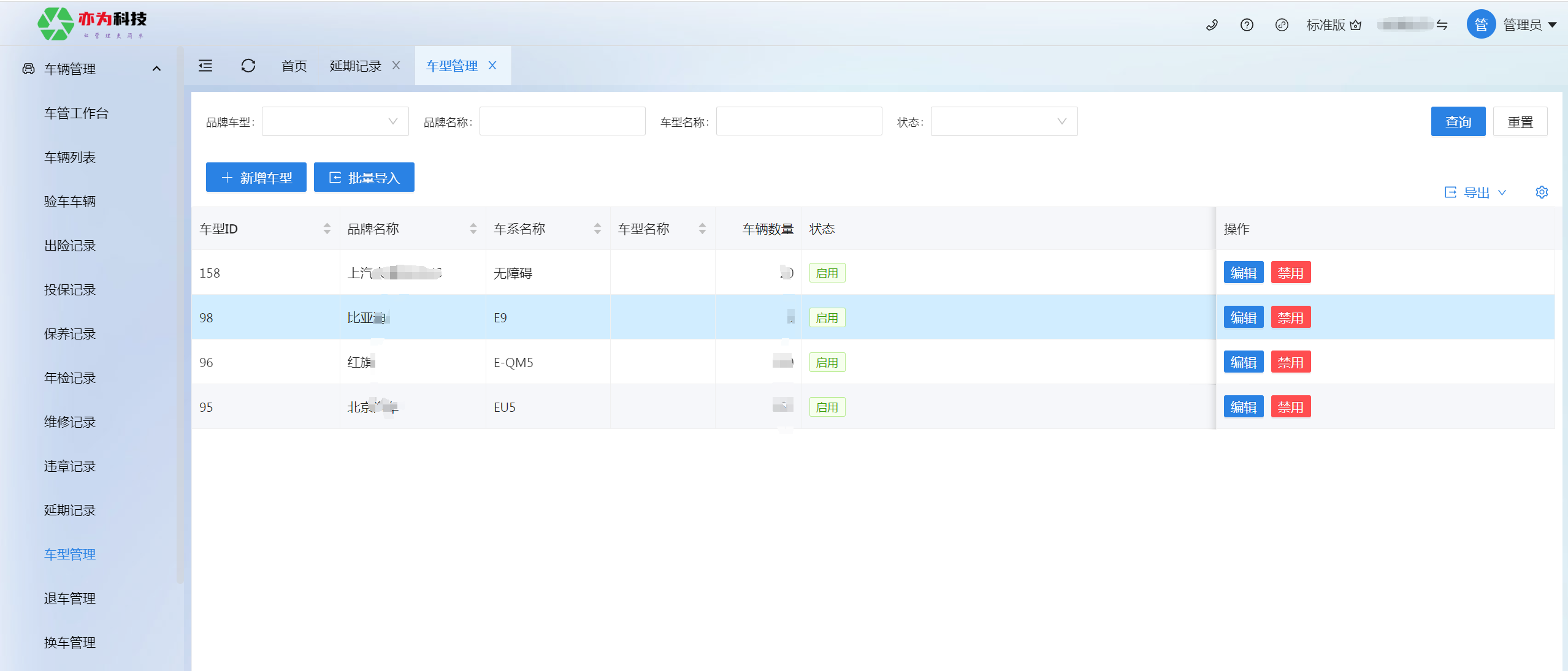
Task: Toggle sorting on 品牌名称 column
Action: click(473, 229)
